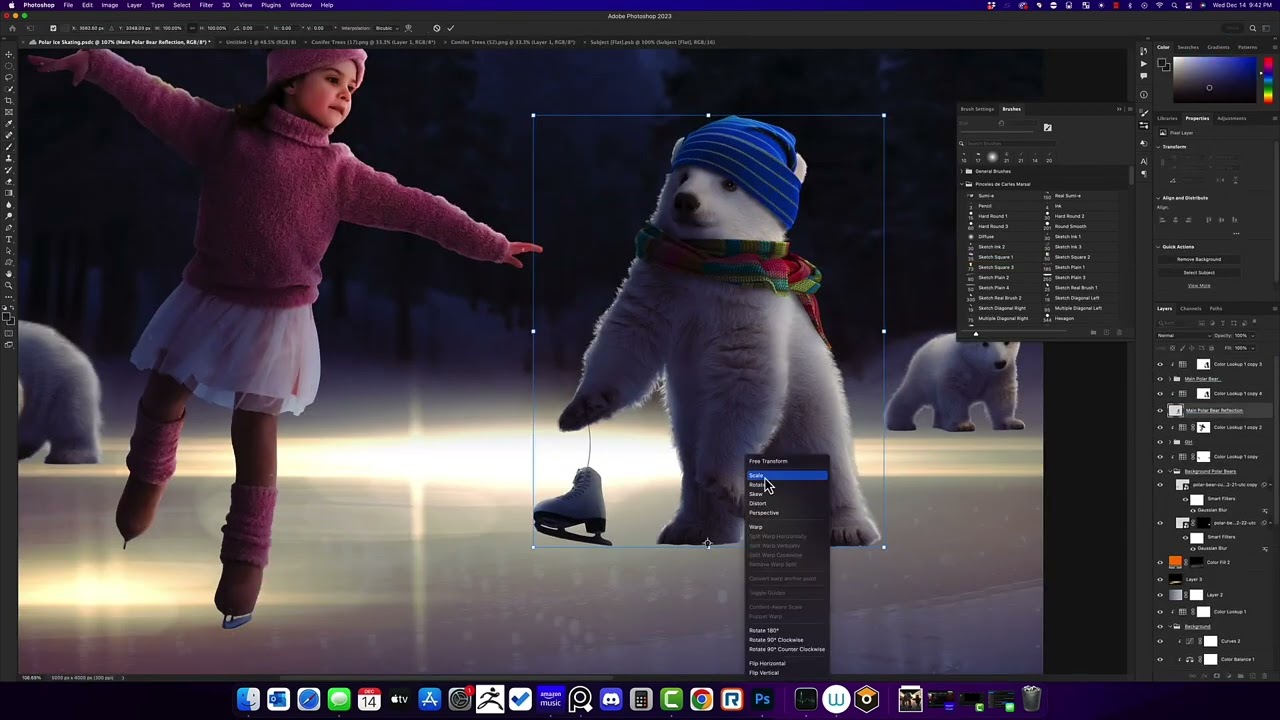
Task: Expand the Main Polar Bear group
Action: [1172, 379]
